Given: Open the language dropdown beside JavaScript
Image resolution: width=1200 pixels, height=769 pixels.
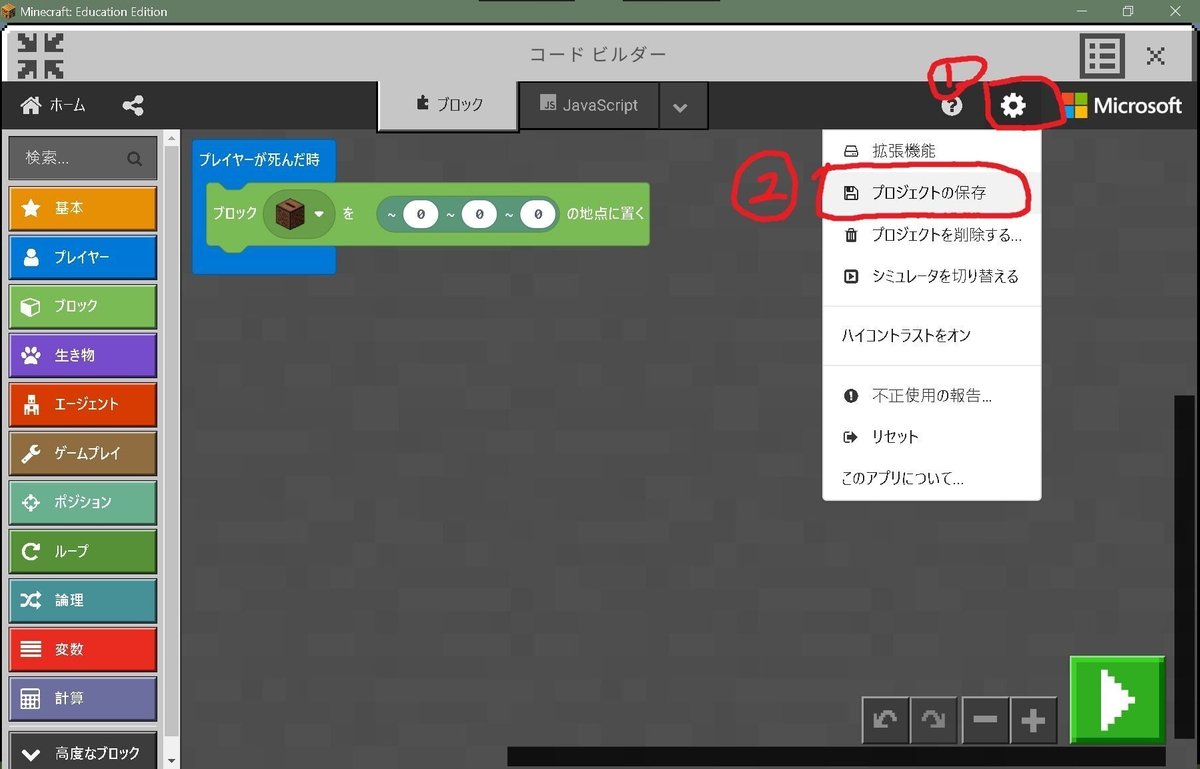Looking at the screenshot, I should point(681,107).
